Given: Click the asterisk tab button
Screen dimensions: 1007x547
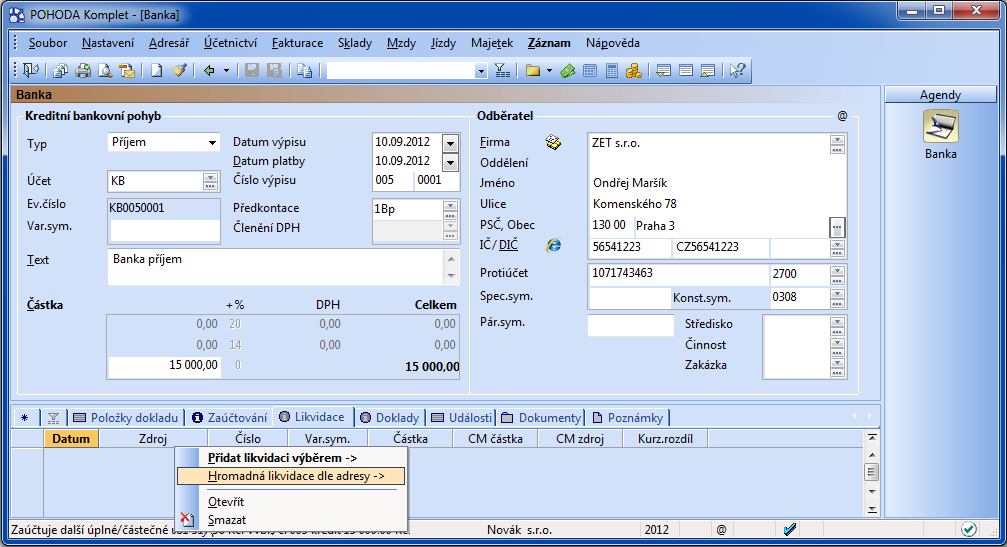Looking at the screenshot, I should 24,418.
